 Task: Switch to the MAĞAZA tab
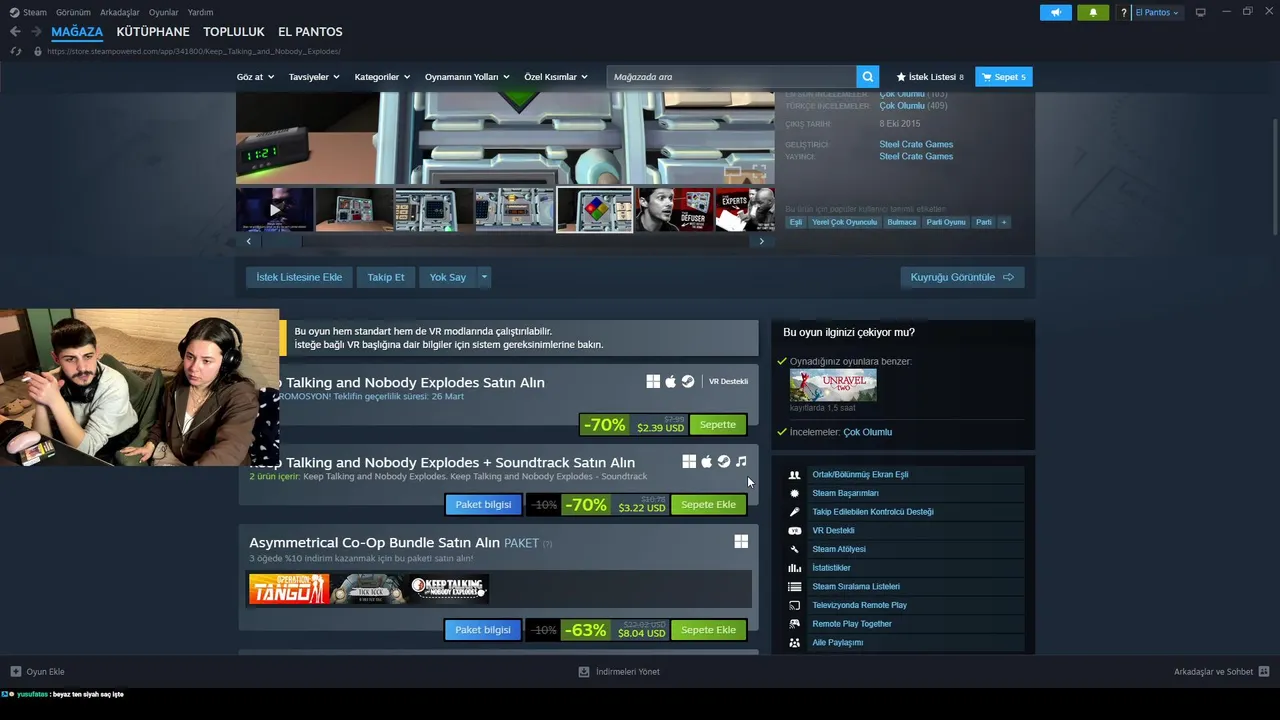click(77, 32)
